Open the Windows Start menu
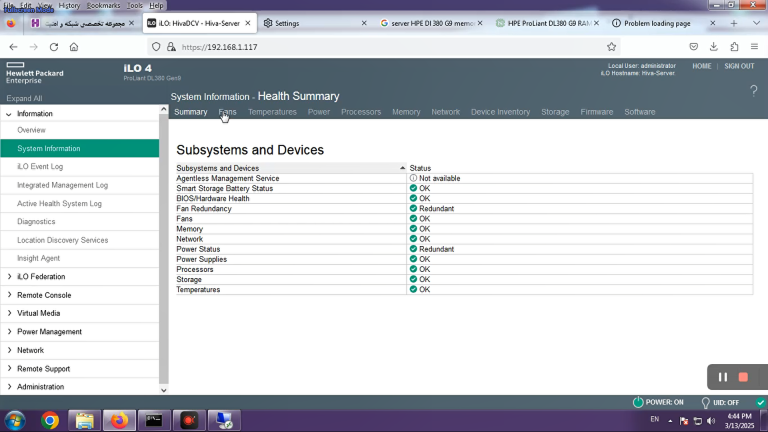Image resolution: width=768 pixels, height=432 pixels. (x=15, y=421)
